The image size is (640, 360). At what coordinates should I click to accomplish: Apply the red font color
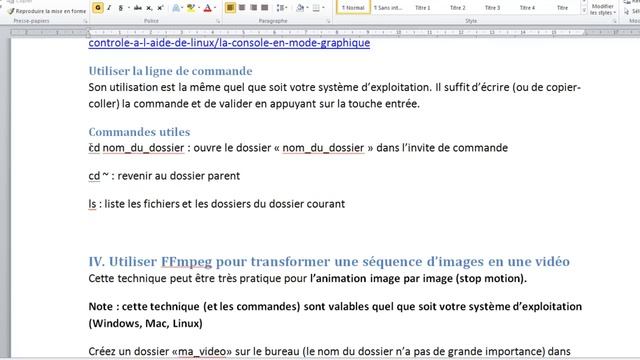coord(207,8)
